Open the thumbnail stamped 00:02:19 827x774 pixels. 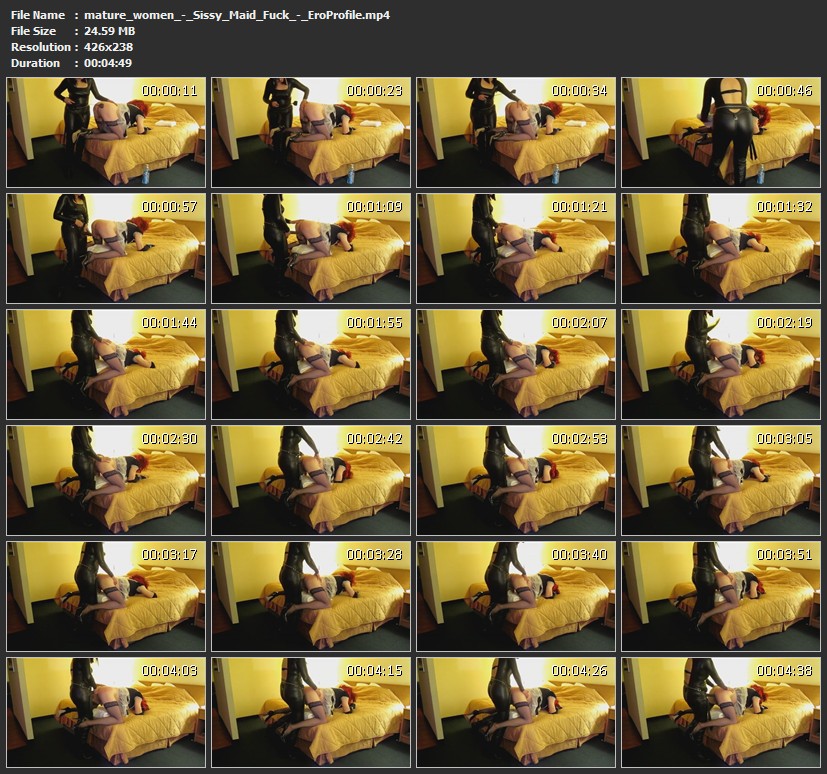721,364
